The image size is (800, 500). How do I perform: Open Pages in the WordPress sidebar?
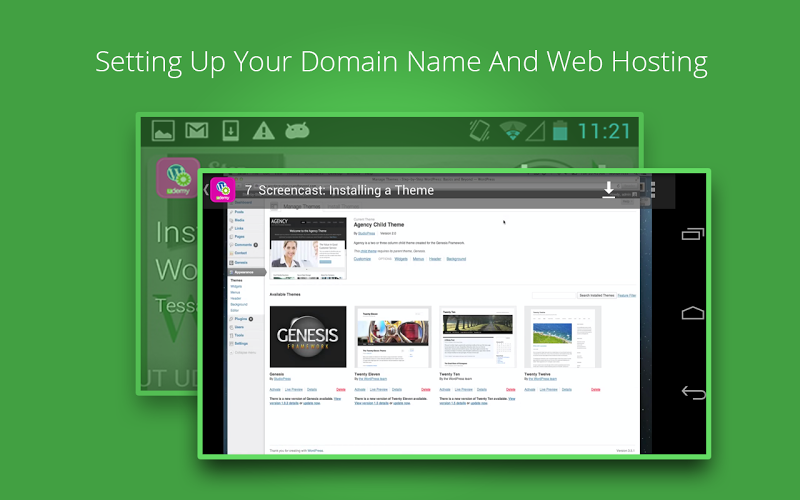click(239, 236)
